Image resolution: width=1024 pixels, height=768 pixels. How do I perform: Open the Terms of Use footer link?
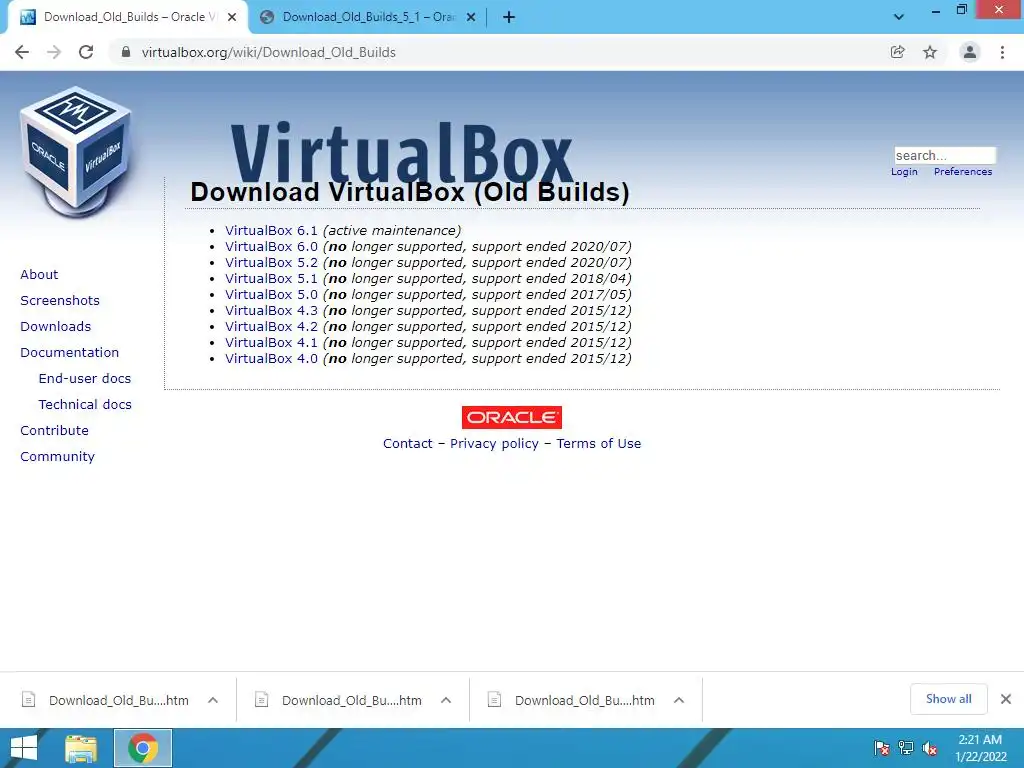coord(598,443)
